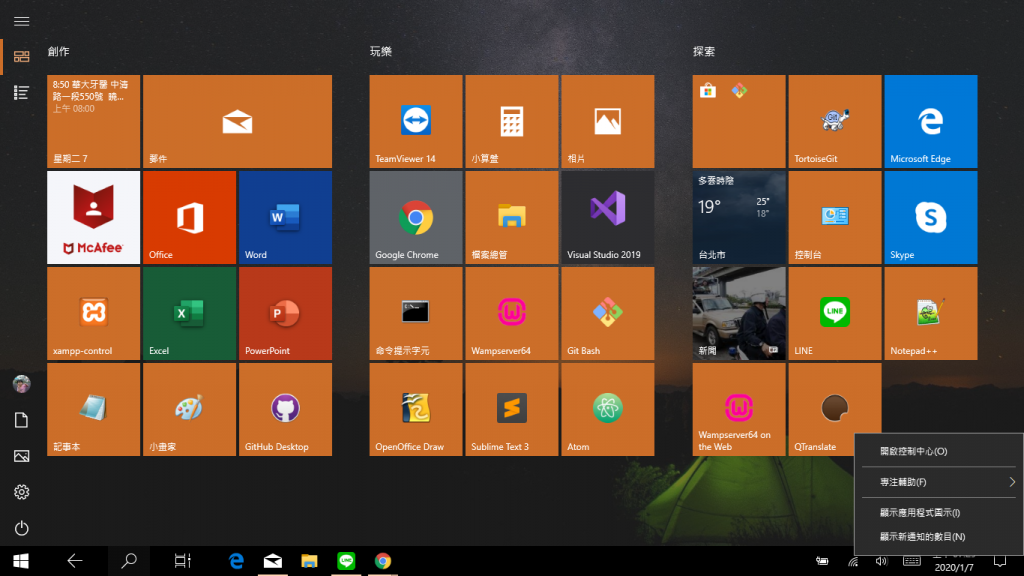The height and width of the screenshot is (576, 1024).
Task: Click the Windows Start button on taskbar
Action: coord(21,561)
